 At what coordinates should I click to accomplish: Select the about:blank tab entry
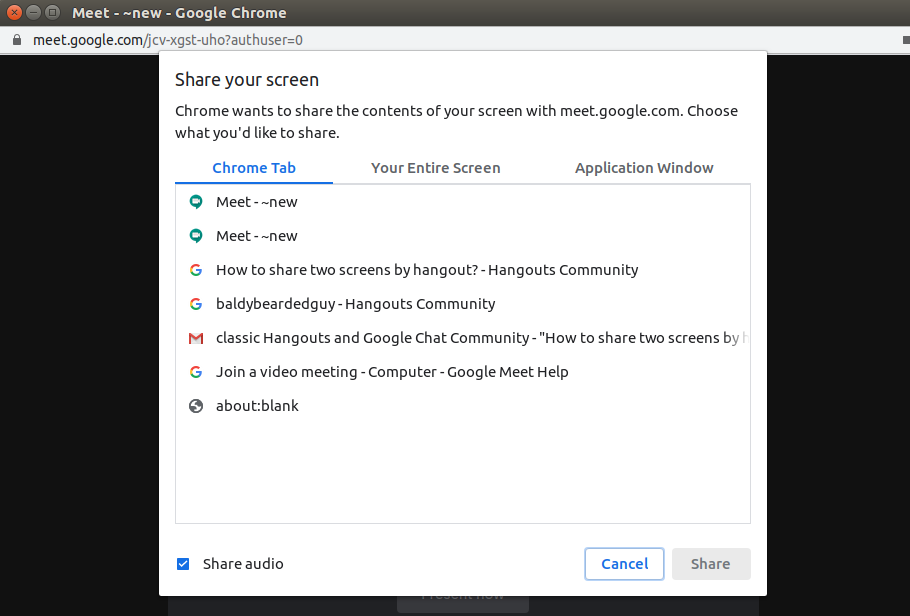[257, 406]
